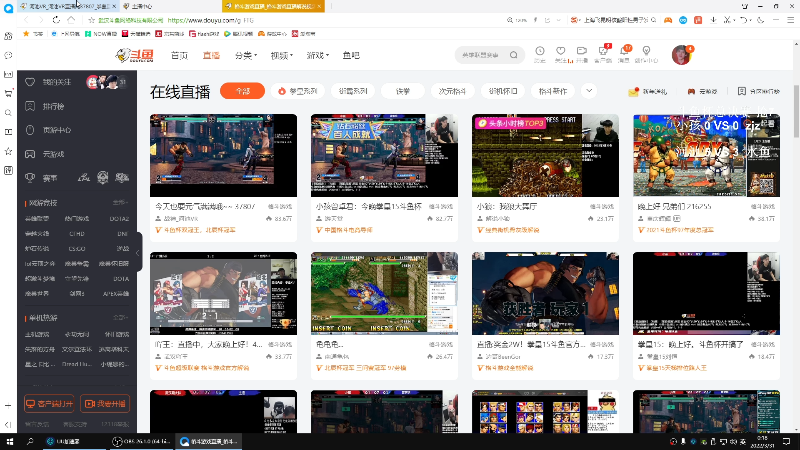Click the first esports league emblem beside 赛事
Image resolution: width=800 pixels, height=450 pixels.
click(x=84, y=178)
